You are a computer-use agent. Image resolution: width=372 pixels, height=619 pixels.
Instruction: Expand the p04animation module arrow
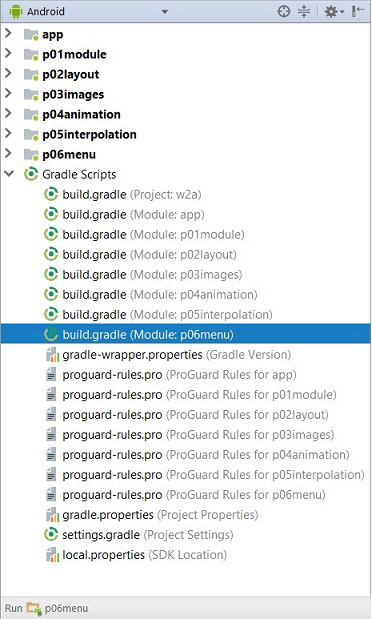pyautogui.click(x=8, y=114)
